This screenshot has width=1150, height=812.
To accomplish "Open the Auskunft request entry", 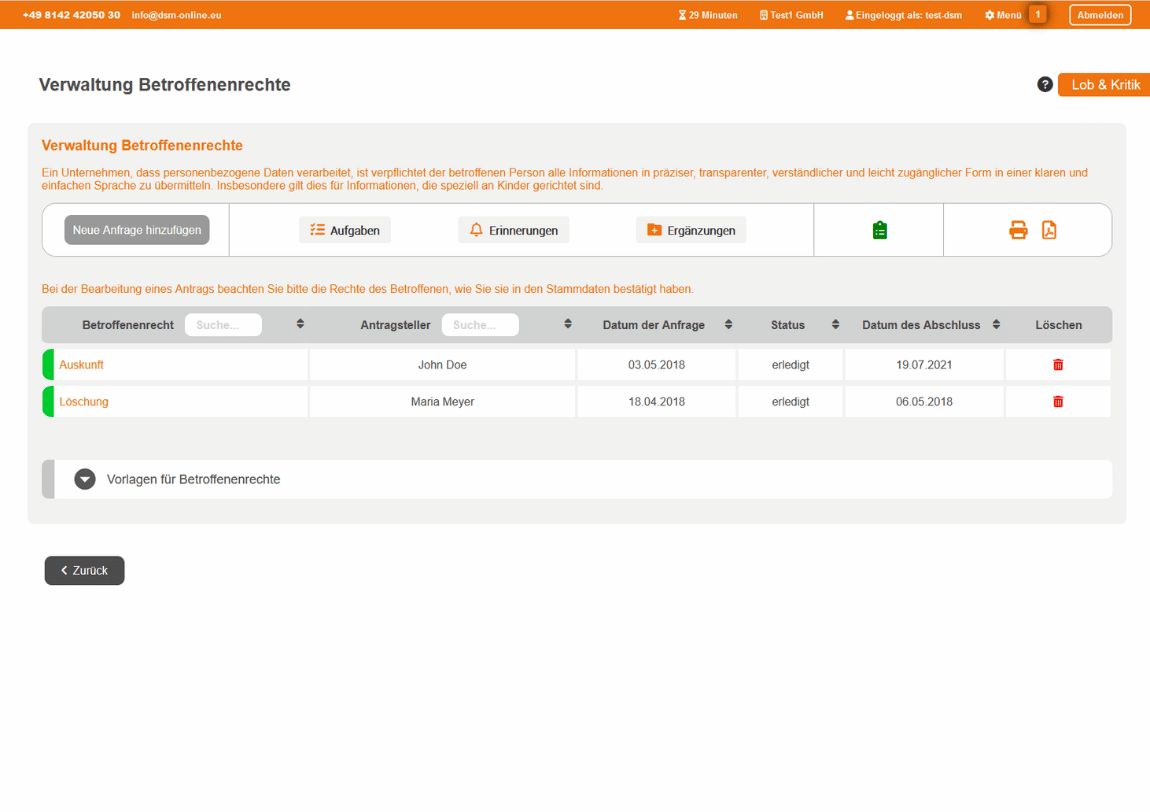I will pos(82,365).
